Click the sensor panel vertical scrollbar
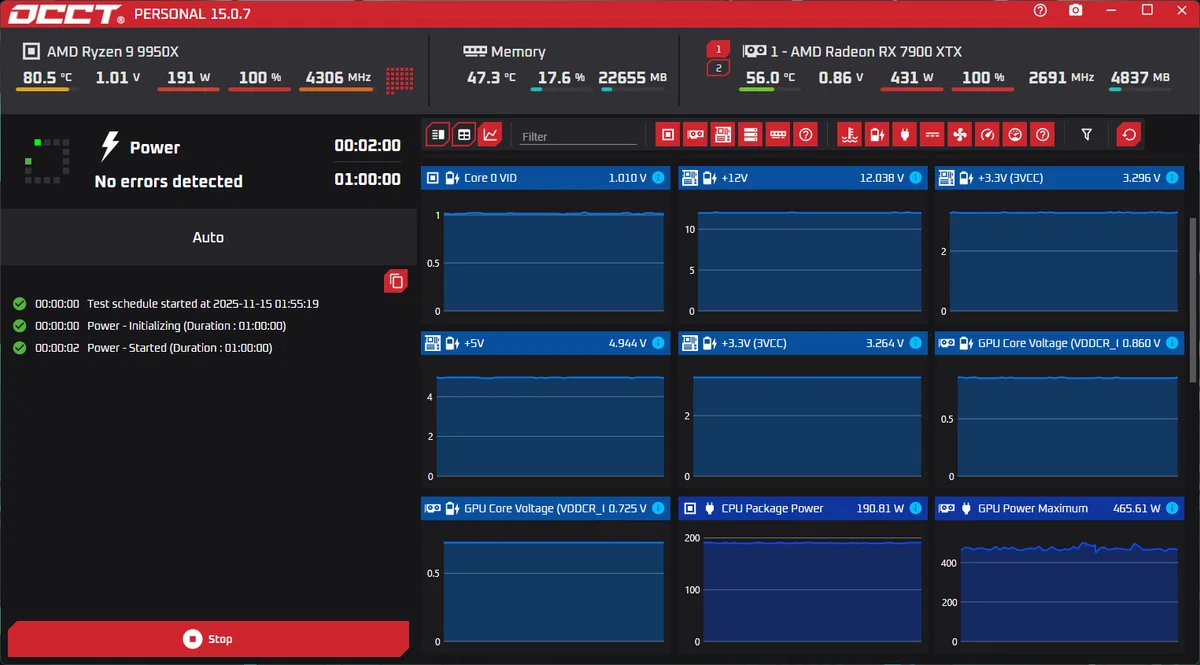1200x665 pixels. click(1191, 298)
